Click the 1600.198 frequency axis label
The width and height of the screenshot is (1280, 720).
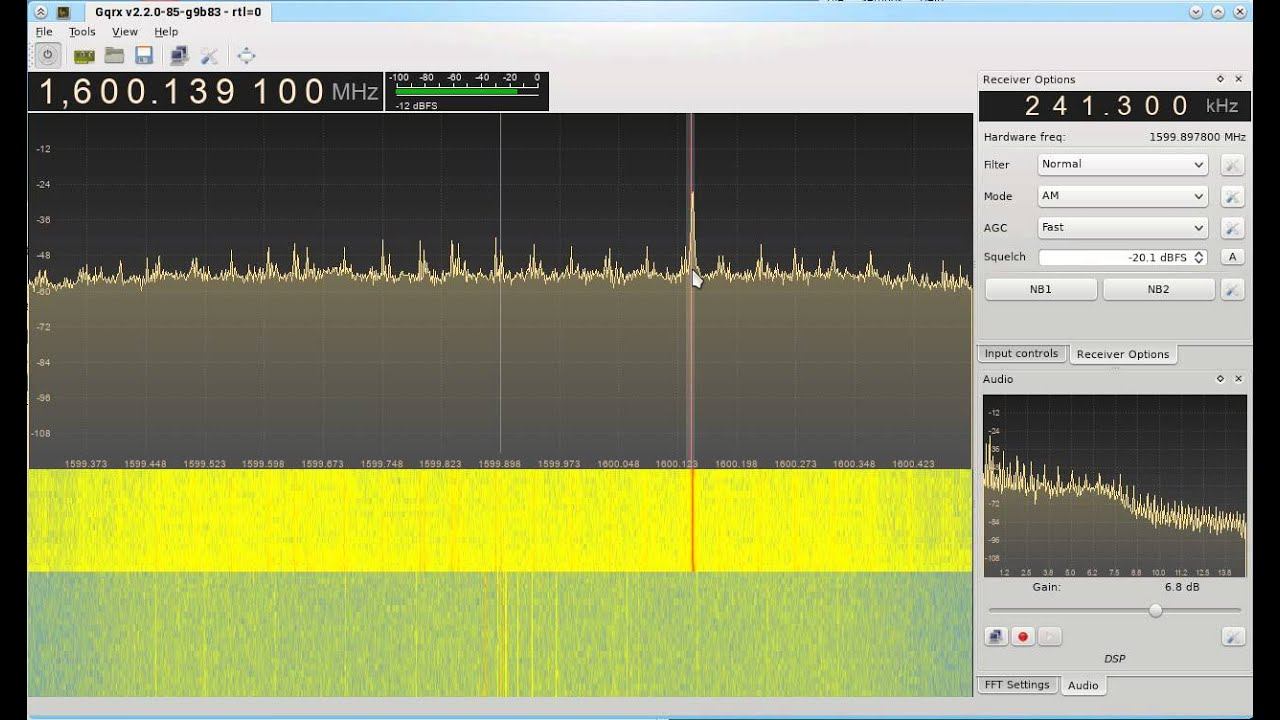[737, 464]
